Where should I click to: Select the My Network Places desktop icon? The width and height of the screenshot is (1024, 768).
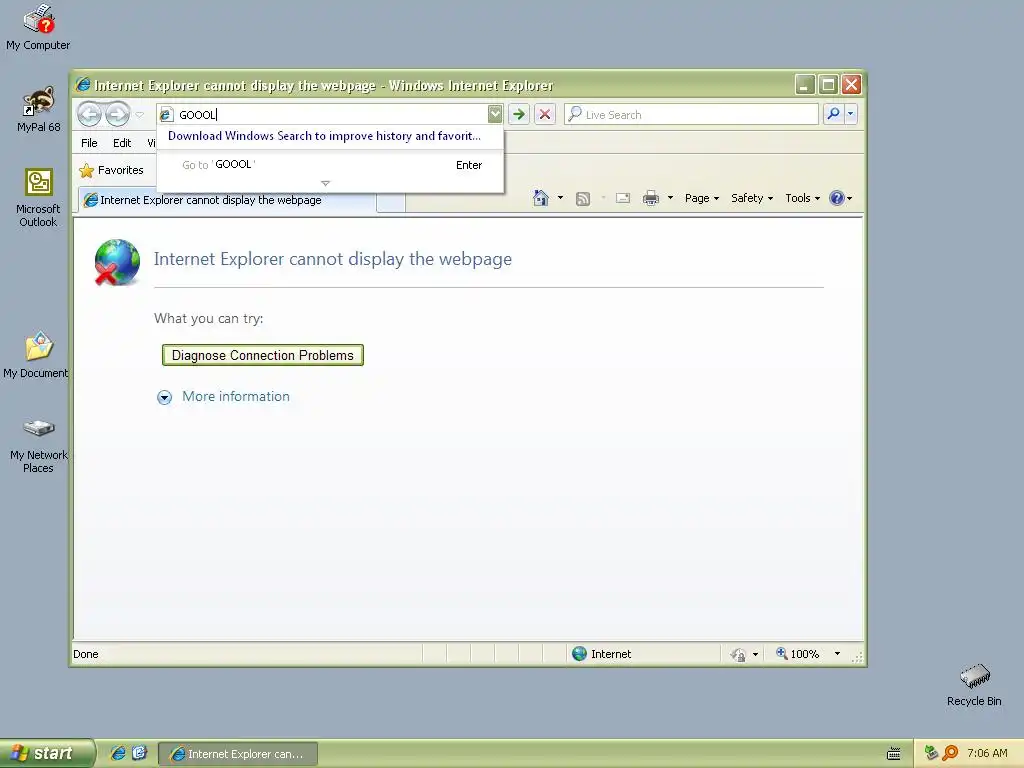pyautogui.click(x=38, y=446)
